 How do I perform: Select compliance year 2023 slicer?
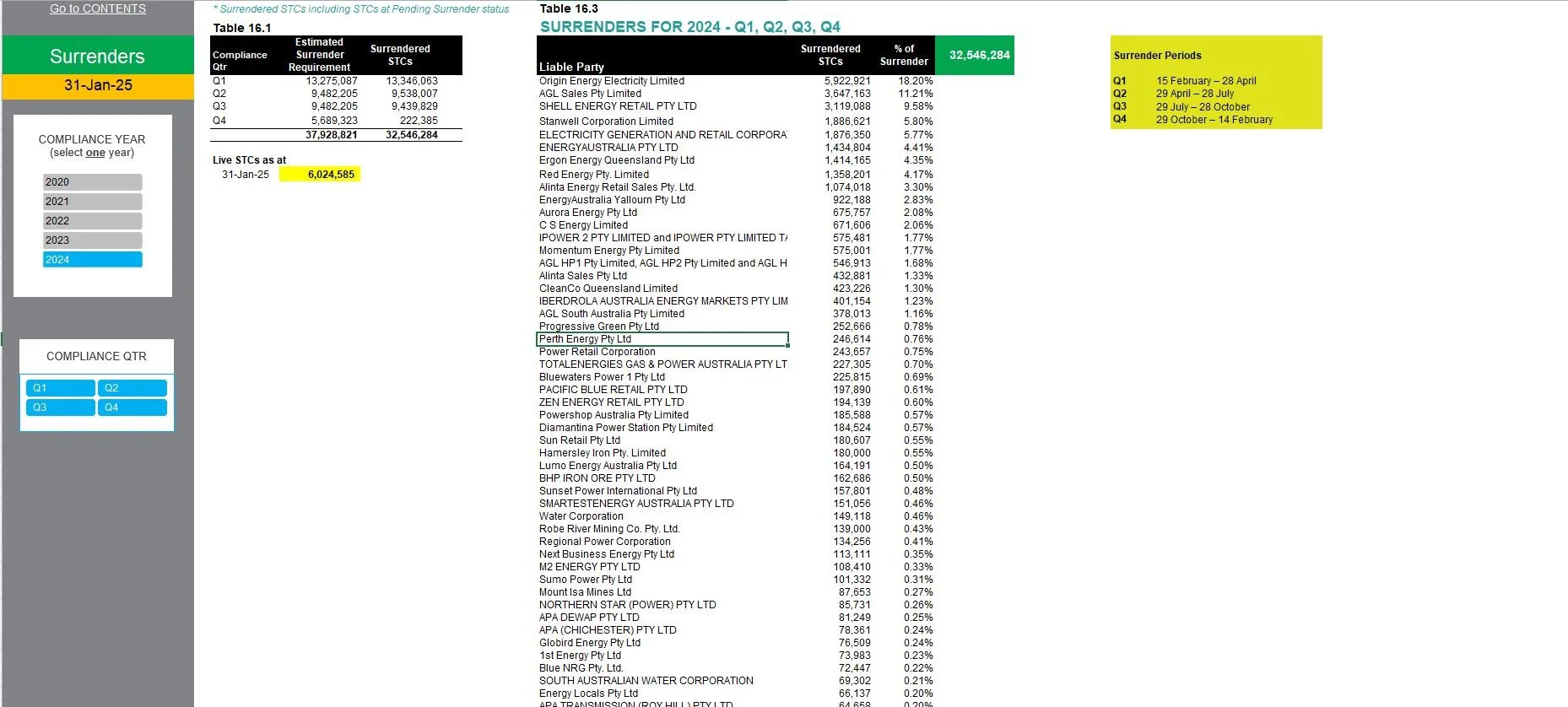tap(93, 240)
